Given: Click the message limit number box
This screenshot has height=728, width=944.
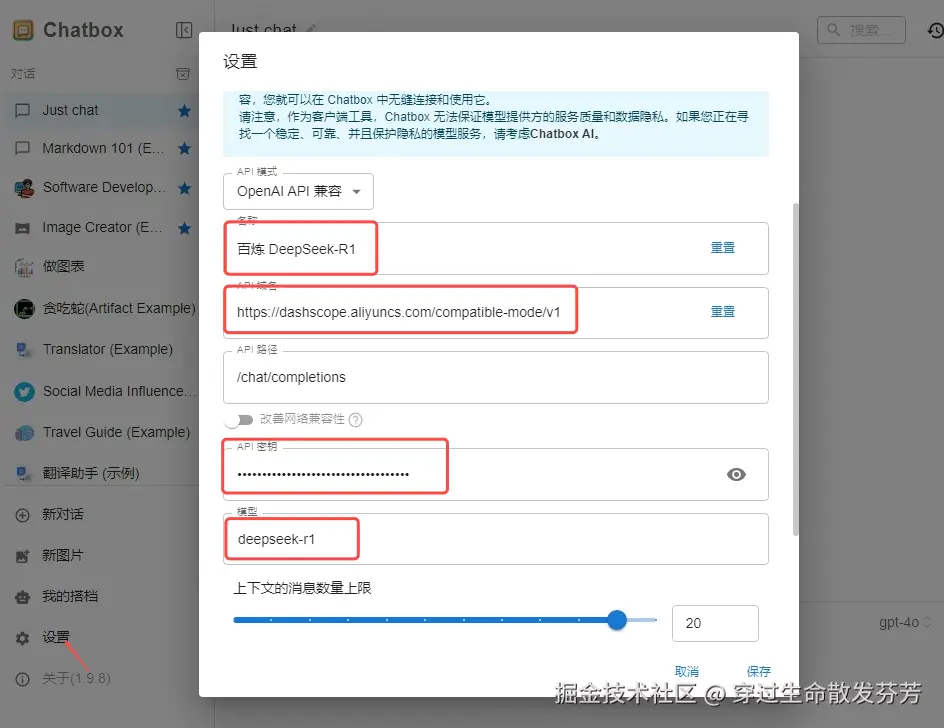Looking at the screenshot, I should [715, 623].
